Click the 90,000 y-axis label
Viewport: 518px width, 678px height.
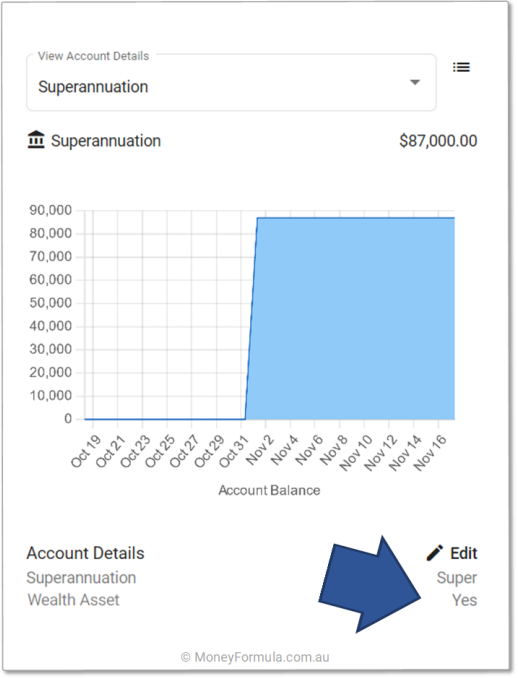point(51,211)
